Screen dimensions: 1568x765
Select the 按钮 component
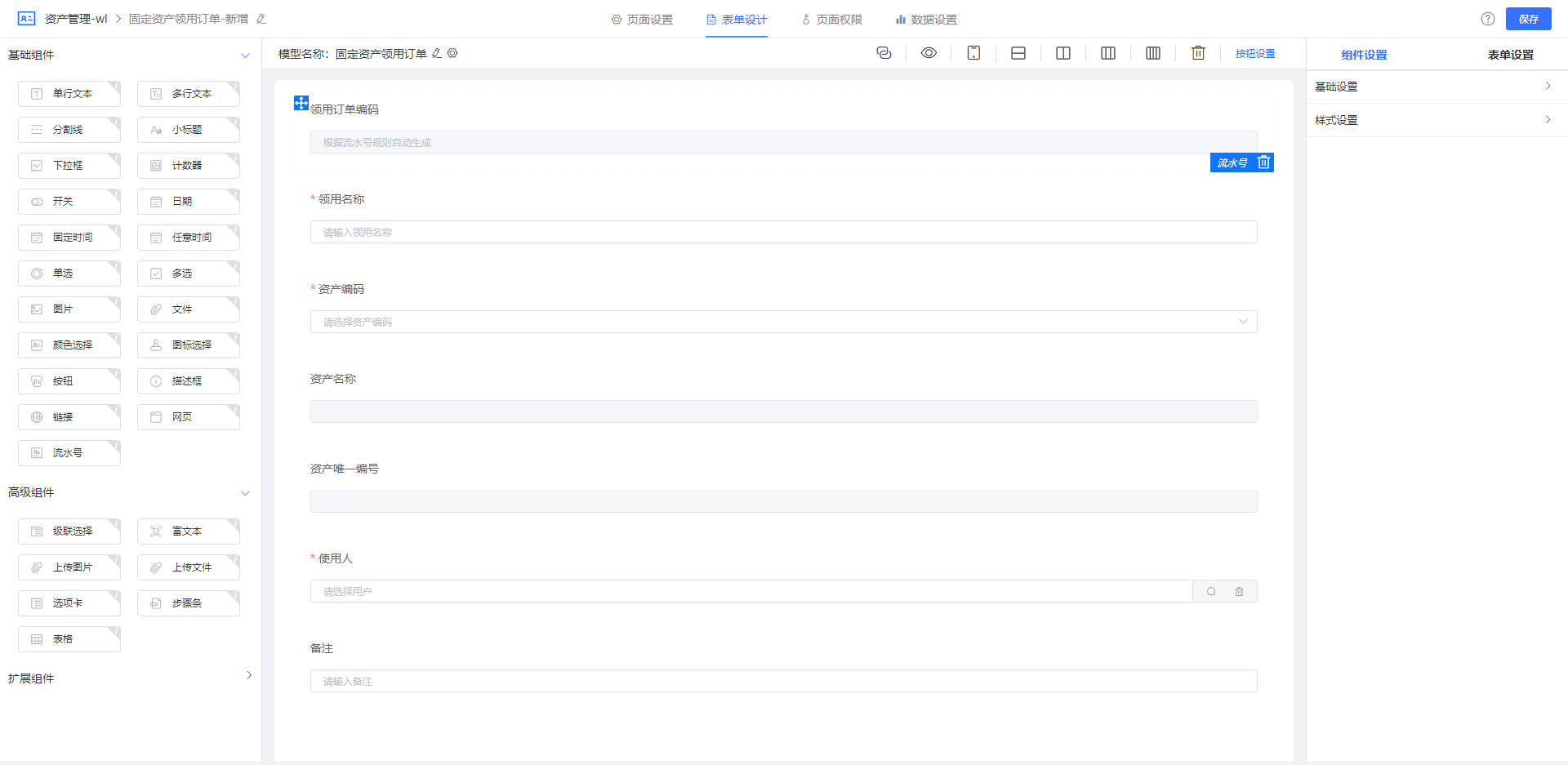[69, 381]
